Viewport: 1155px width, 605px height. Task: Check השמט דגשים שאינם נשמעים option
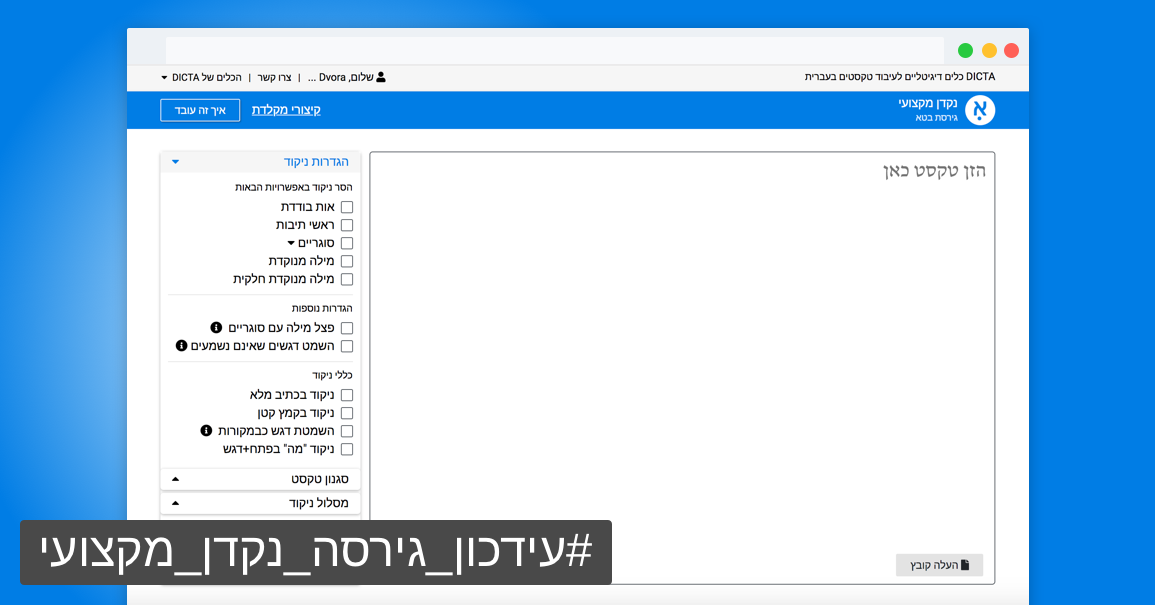coord(347,346)
